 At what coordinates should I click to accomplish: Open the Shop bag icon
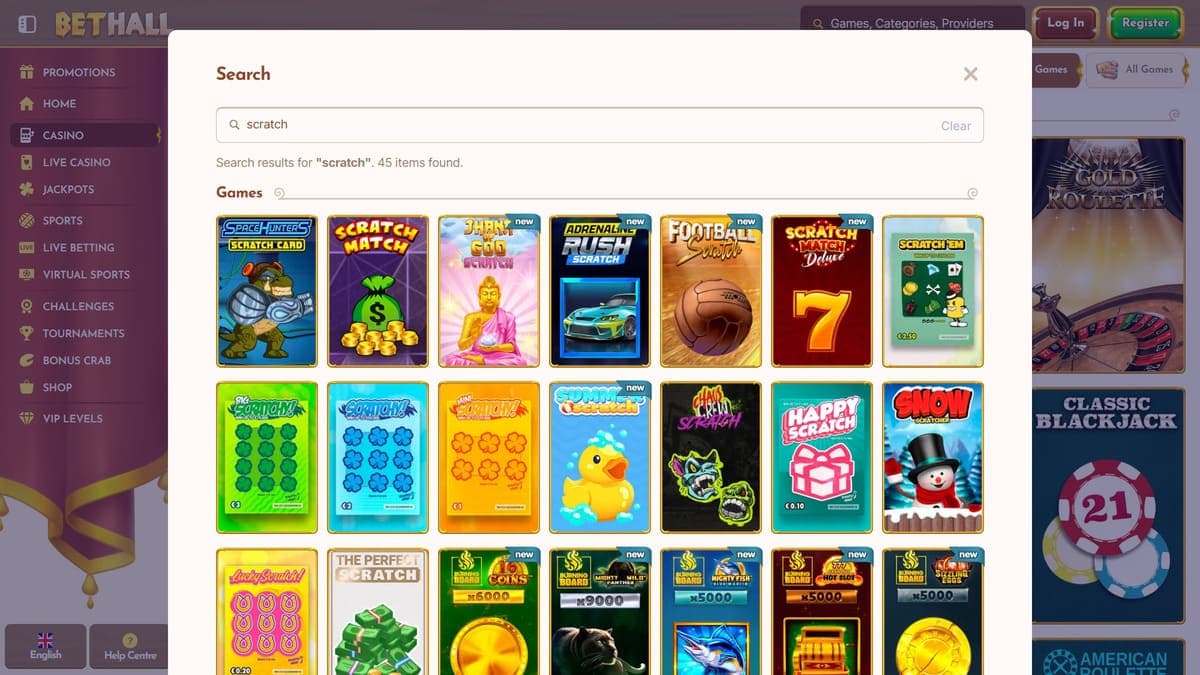point(26,387)
